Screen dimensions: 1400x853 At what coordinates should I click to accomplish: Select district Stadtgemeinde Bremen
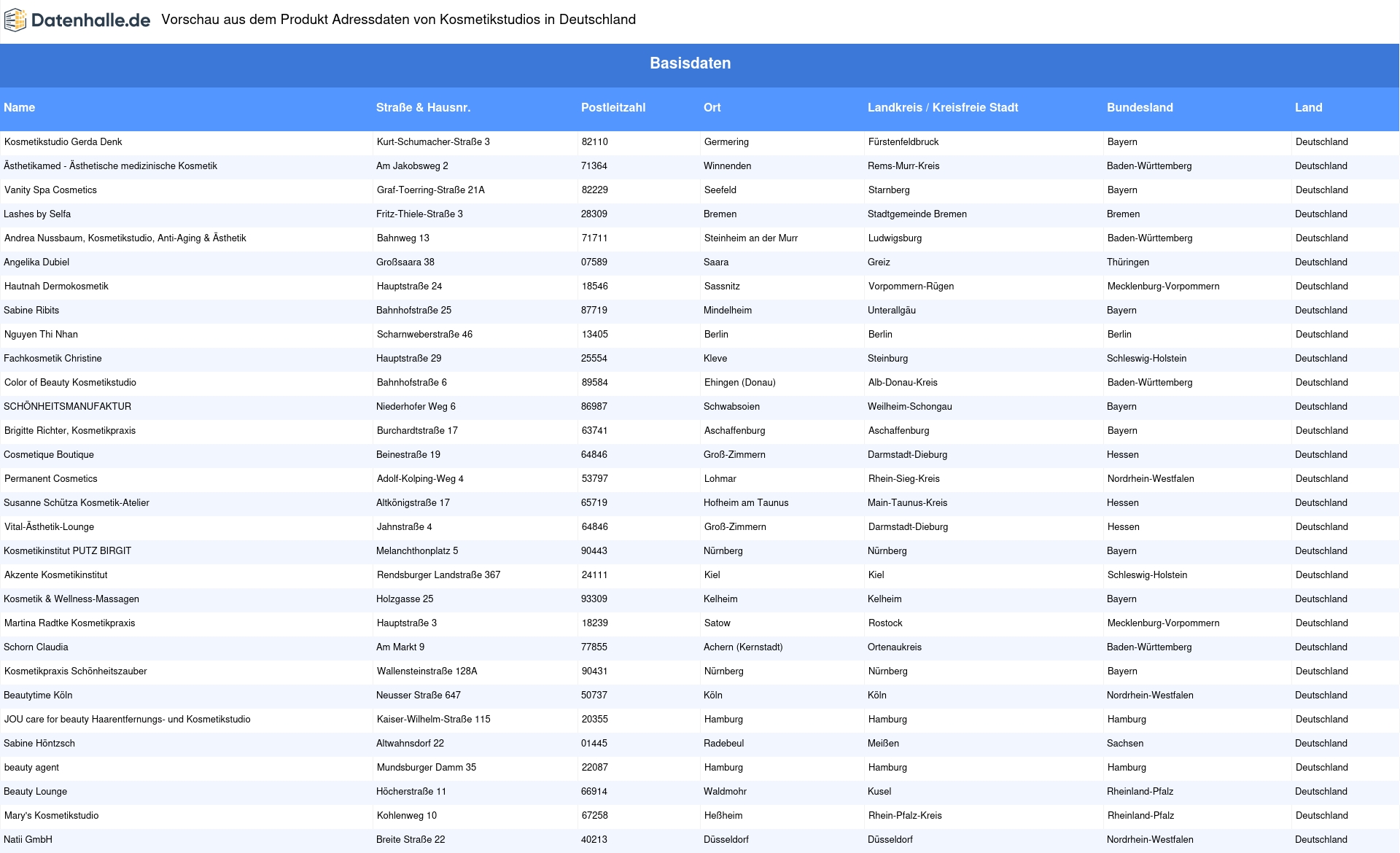tap(917, 214)
